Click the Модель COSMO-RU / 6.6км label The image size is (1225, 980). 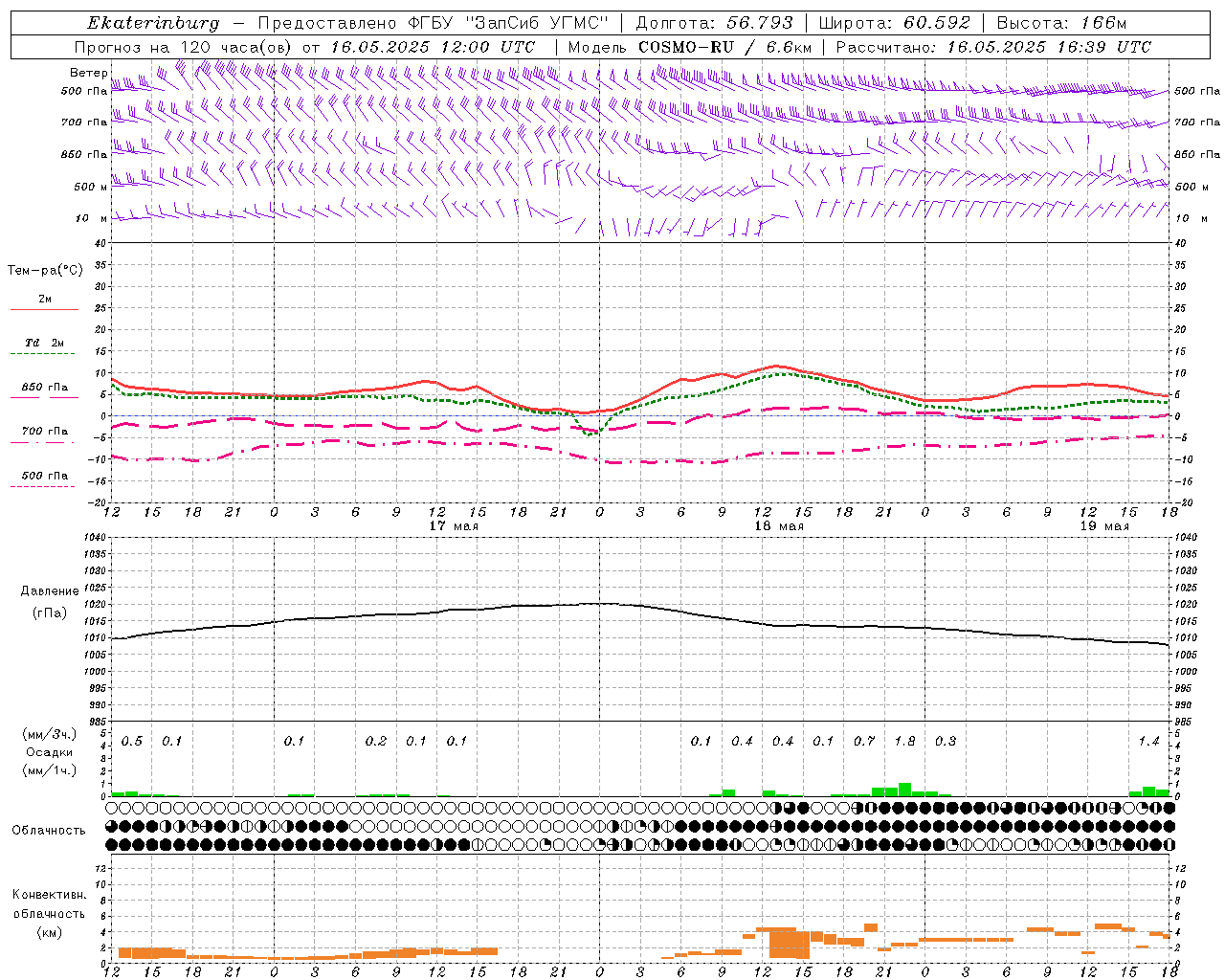click(x=689, y=47)
